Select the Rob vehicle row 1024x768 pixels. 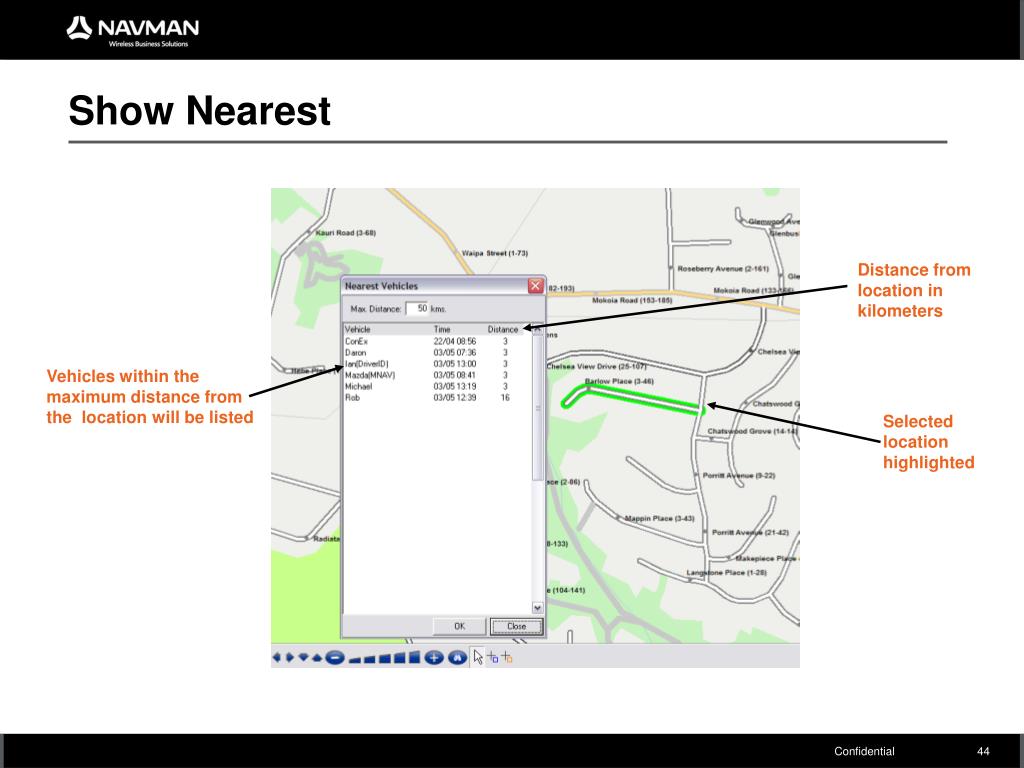438,398
